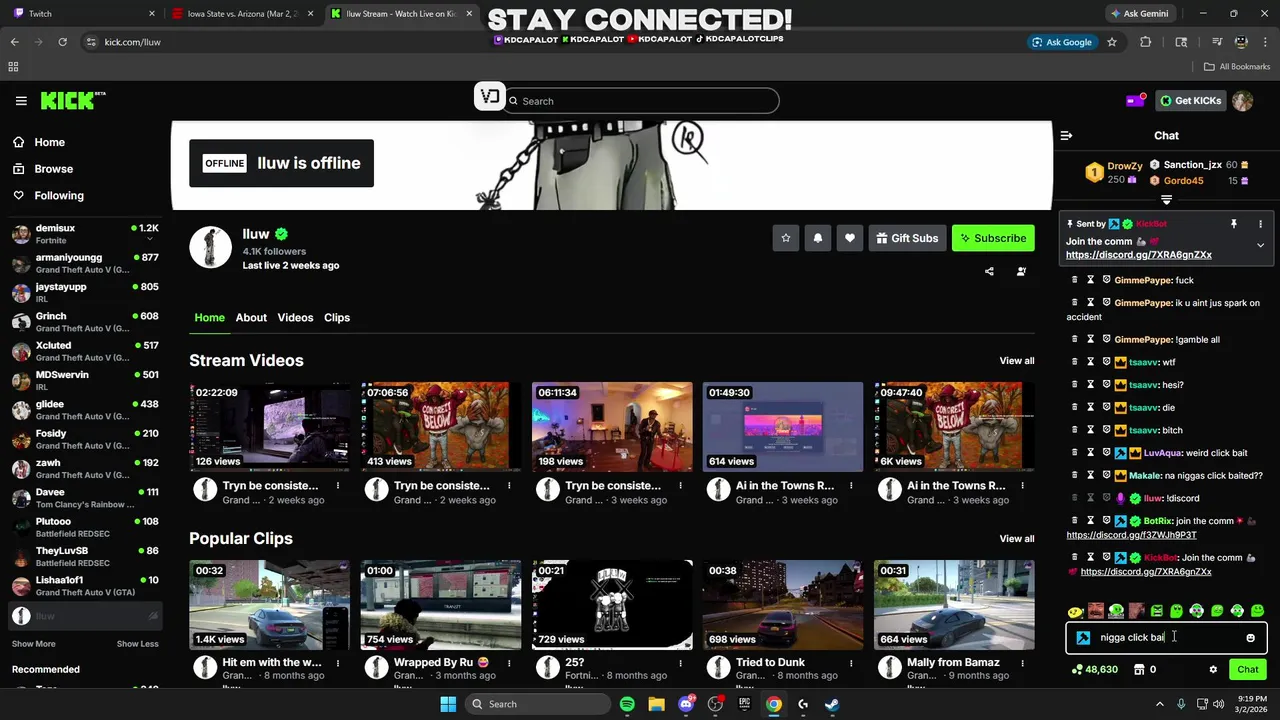The image size is (1280, 720).
Task: Unpin the pinned KickBot message
Action: click(1234, 224)
